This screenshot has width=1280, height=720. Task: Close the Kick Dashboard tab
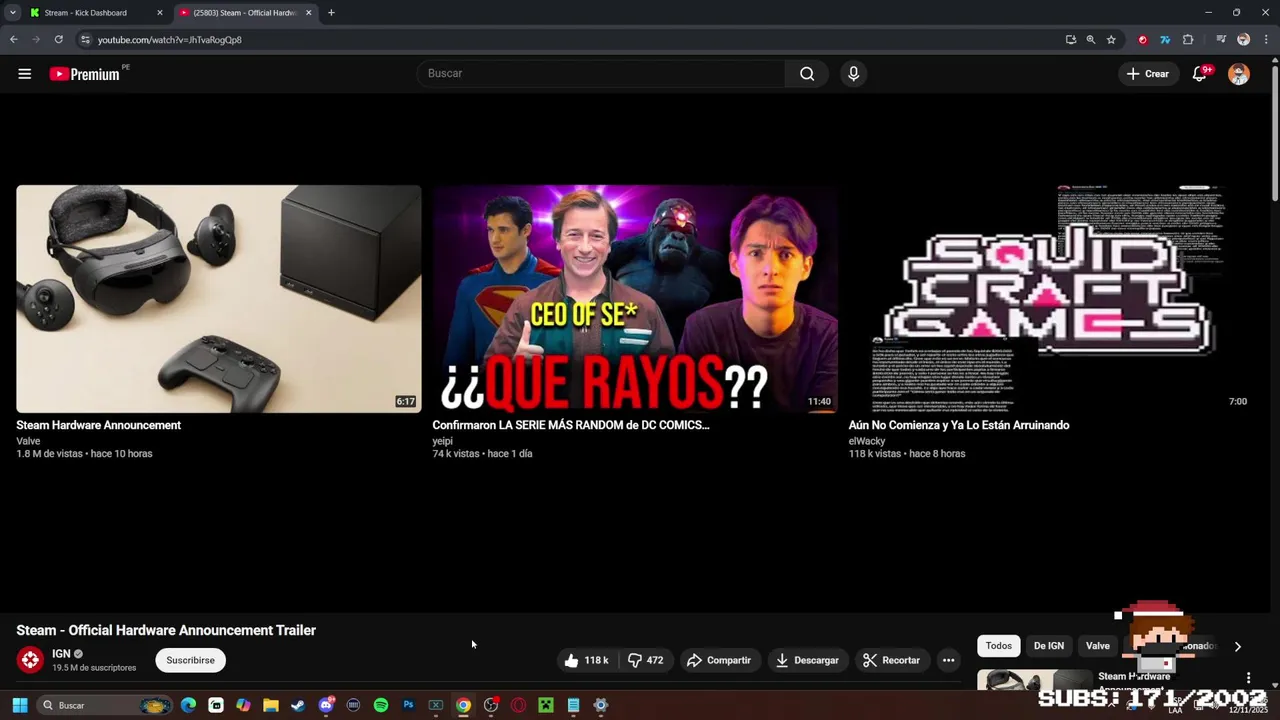pyautogui.click(x=159, y=13)
